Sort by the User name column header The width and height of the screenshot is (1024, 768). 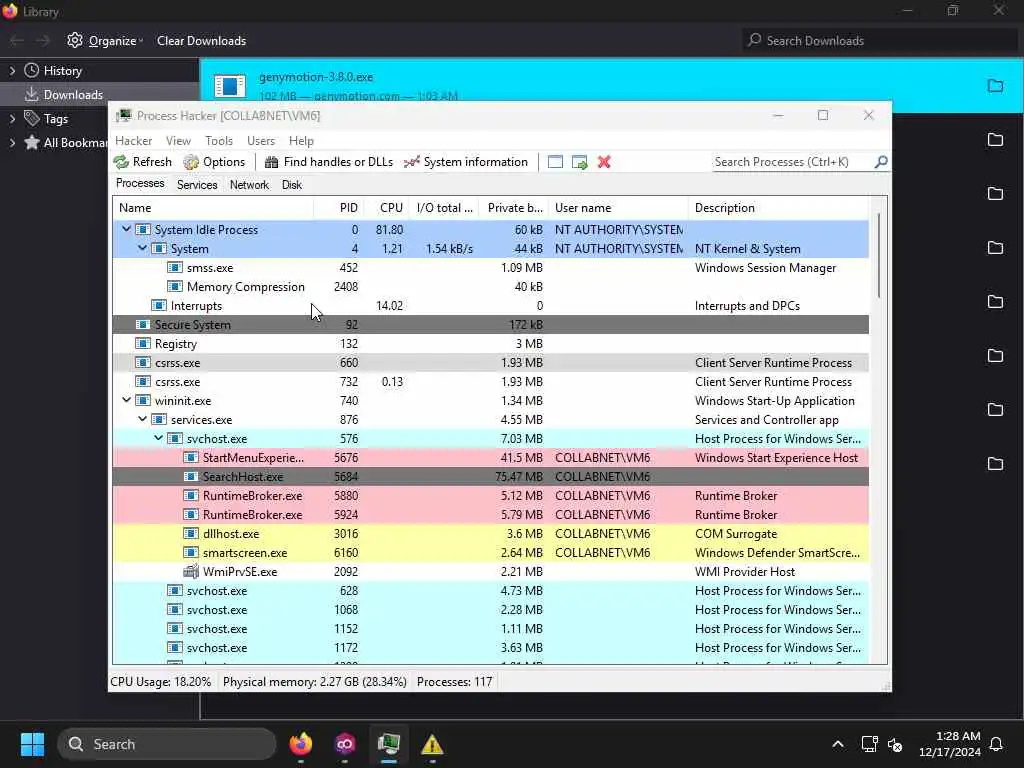pyautogui.click(x=618, y=208)
